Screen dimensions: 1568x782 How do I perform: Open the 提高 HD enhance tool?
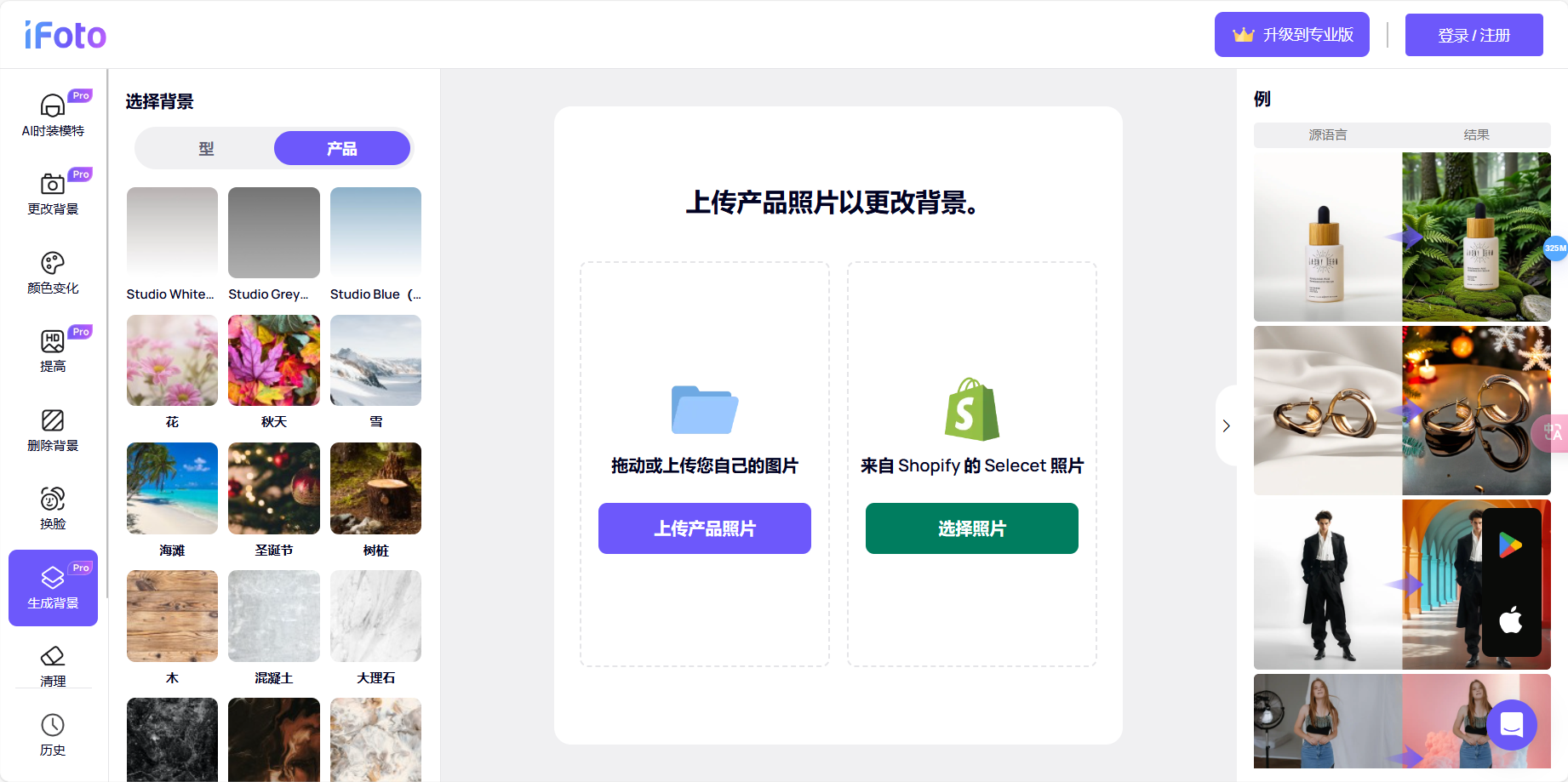pos(53,351)
